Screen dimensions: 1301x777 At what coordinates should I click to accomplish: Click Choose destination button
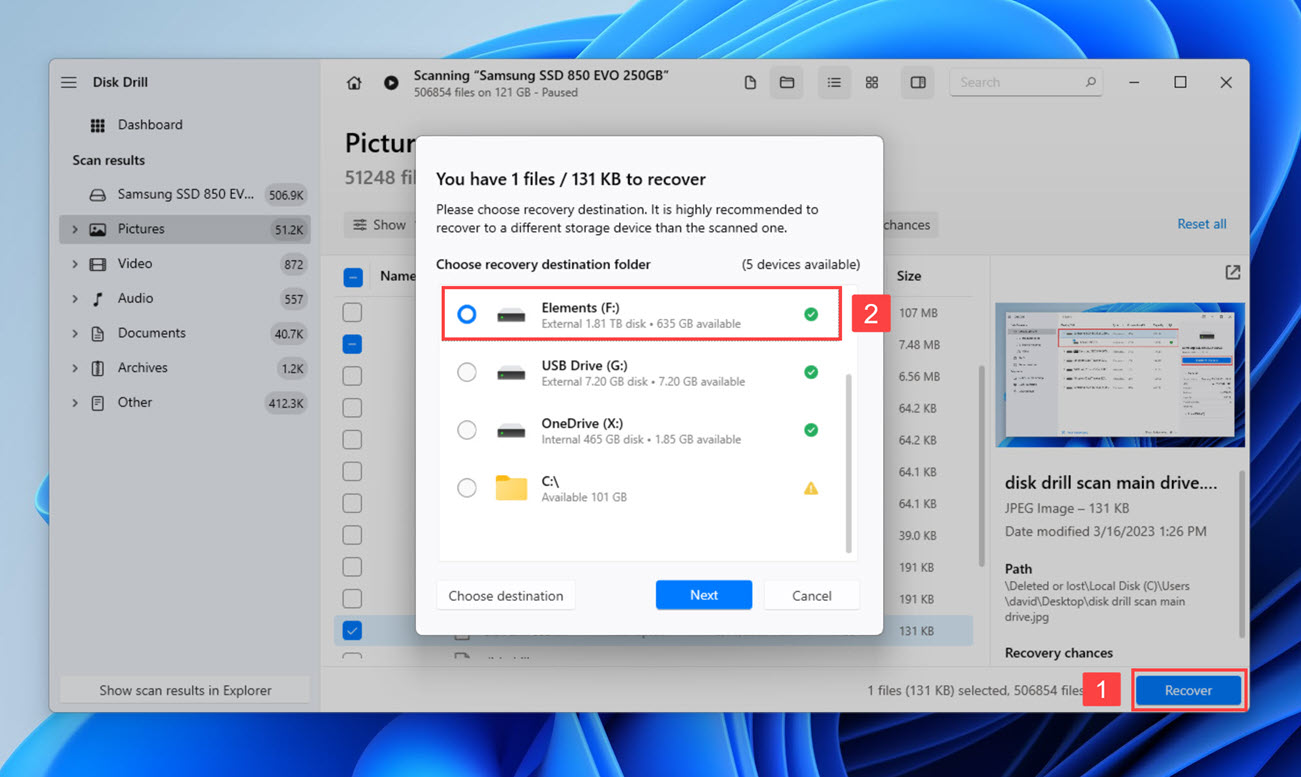(505, 595)
